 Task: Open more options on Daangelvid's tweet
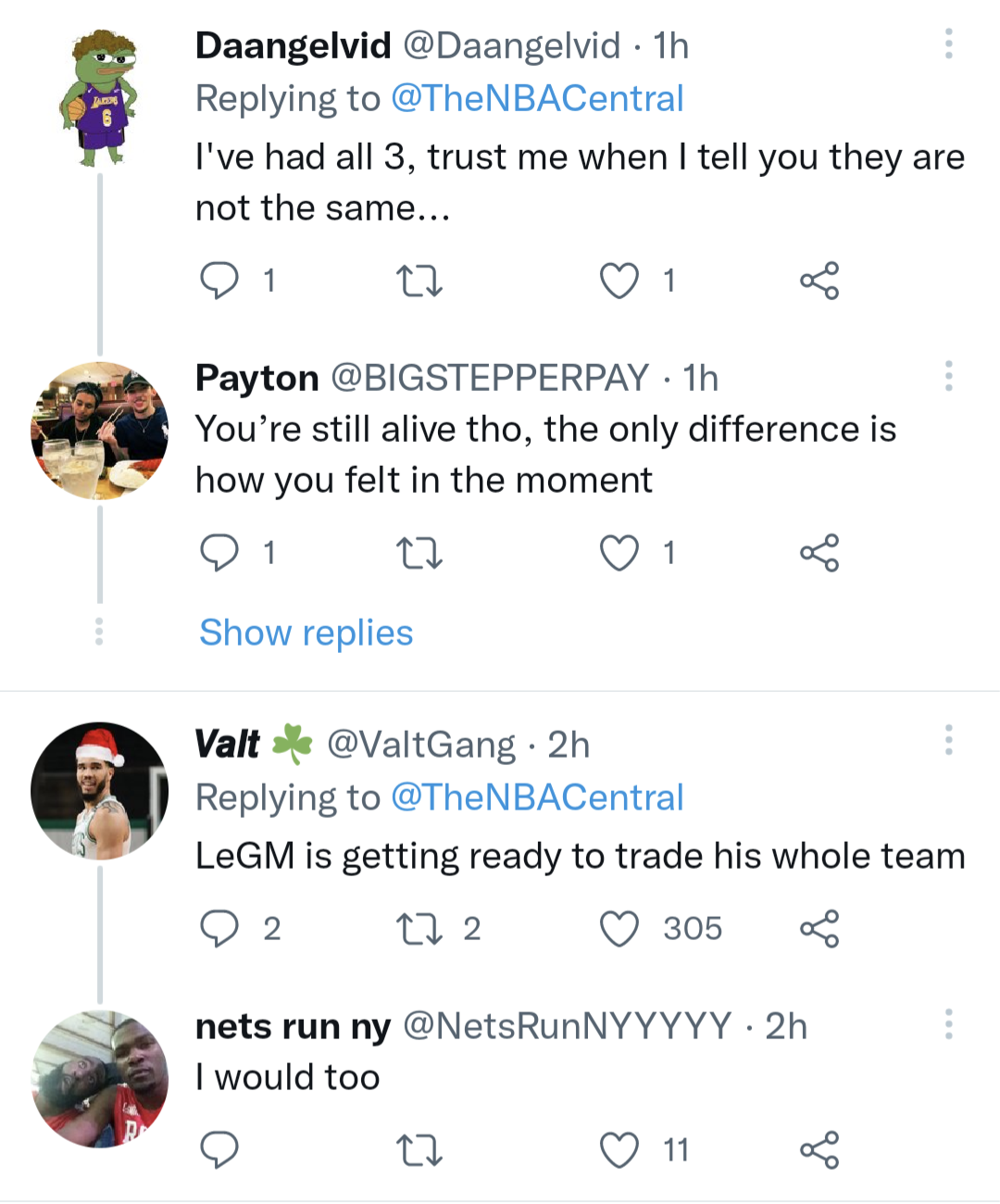click(x=948, y=44)
